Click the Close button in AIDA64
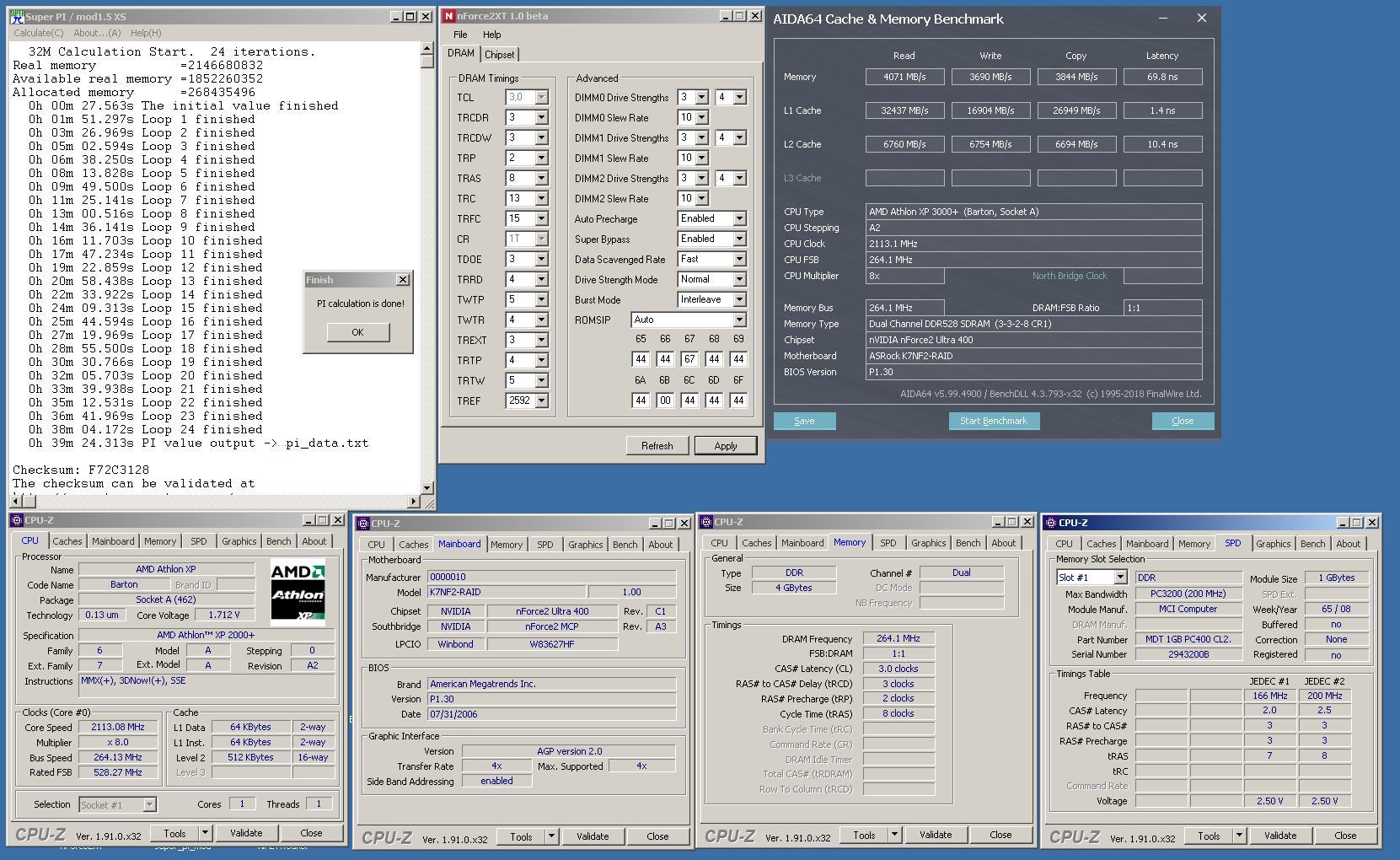 click(x=1183, y=421)
